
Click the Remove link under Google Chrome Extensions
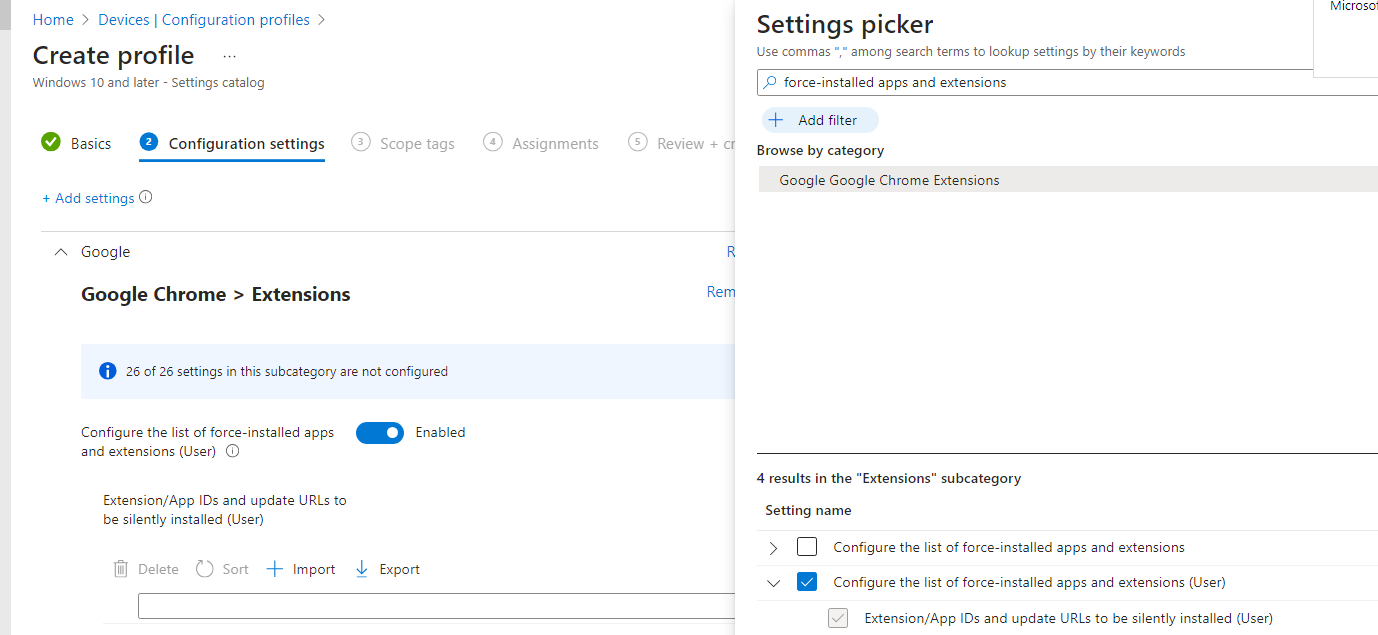click(x=721, y=292)
